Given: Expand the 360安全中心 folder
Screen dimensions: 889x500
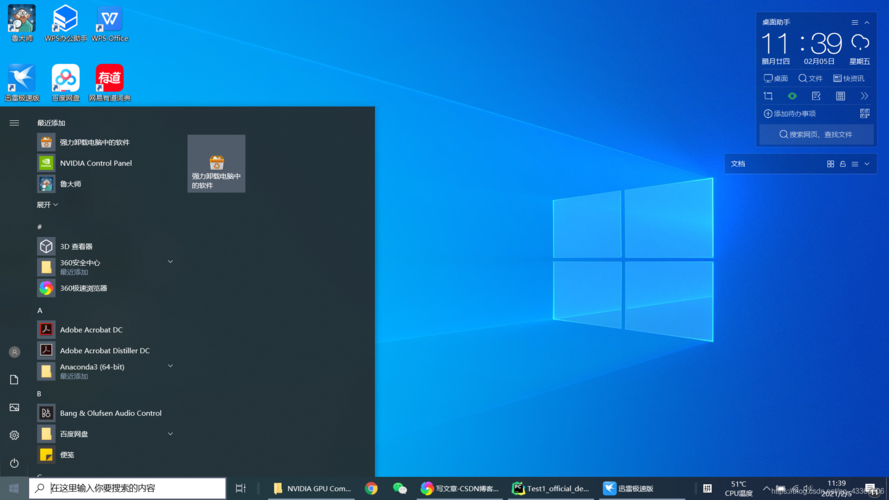Looking at the screenshot, I should click(170, 262).
